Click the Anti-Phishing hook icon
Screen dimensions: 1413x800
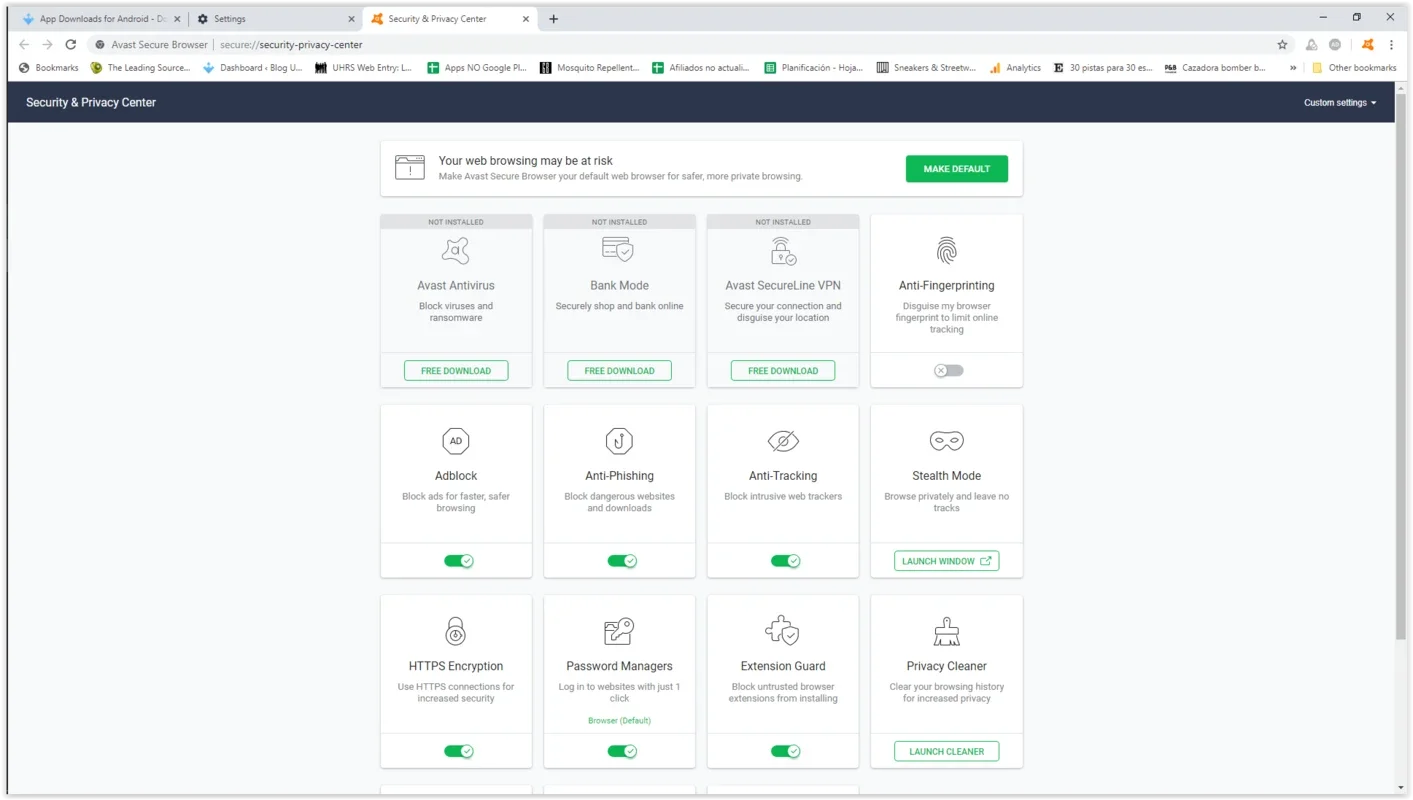pyautogui.click(x=619, y=441)
